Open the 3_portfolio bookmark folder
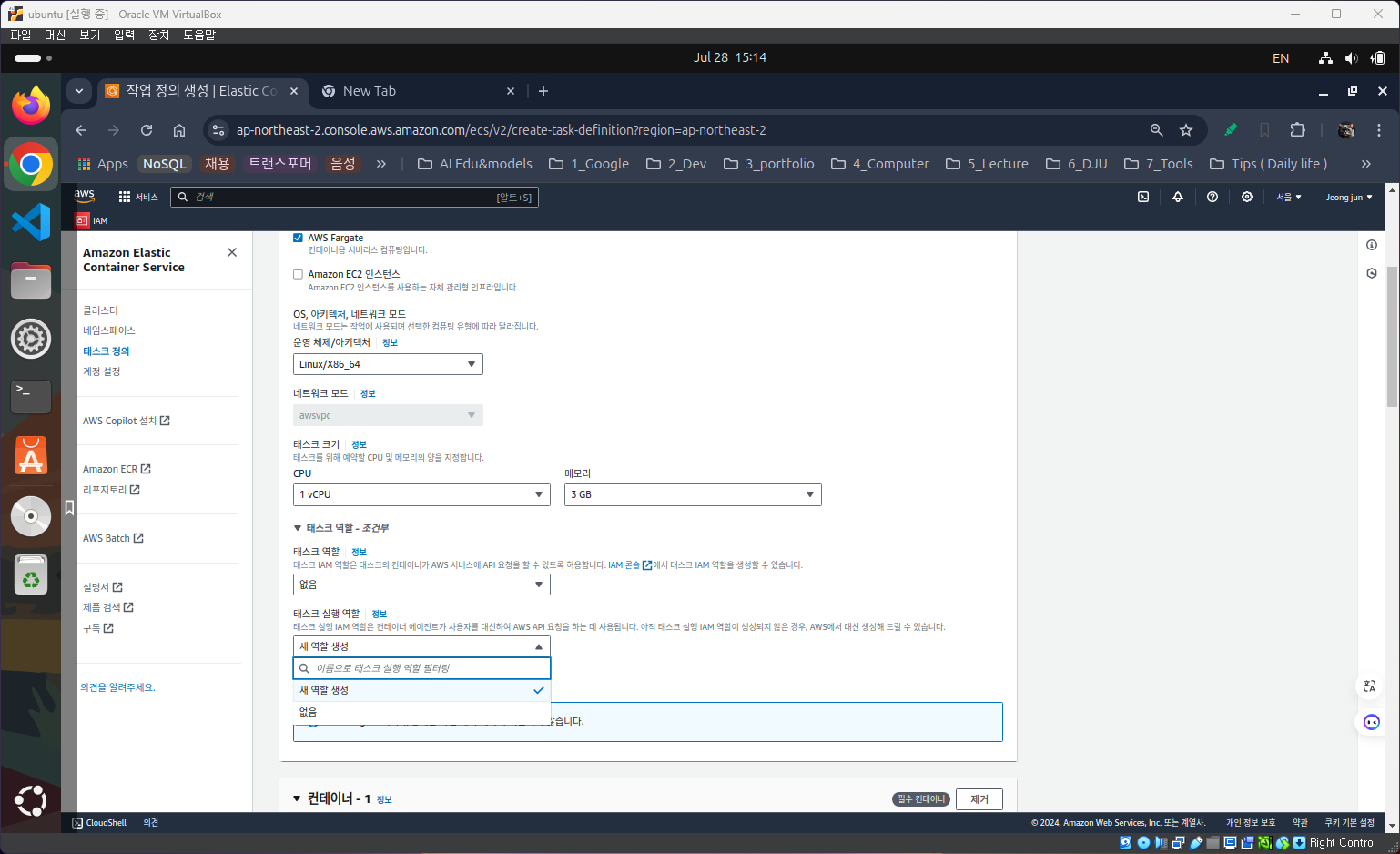The image size is (1400, 854). pos(769,164)
